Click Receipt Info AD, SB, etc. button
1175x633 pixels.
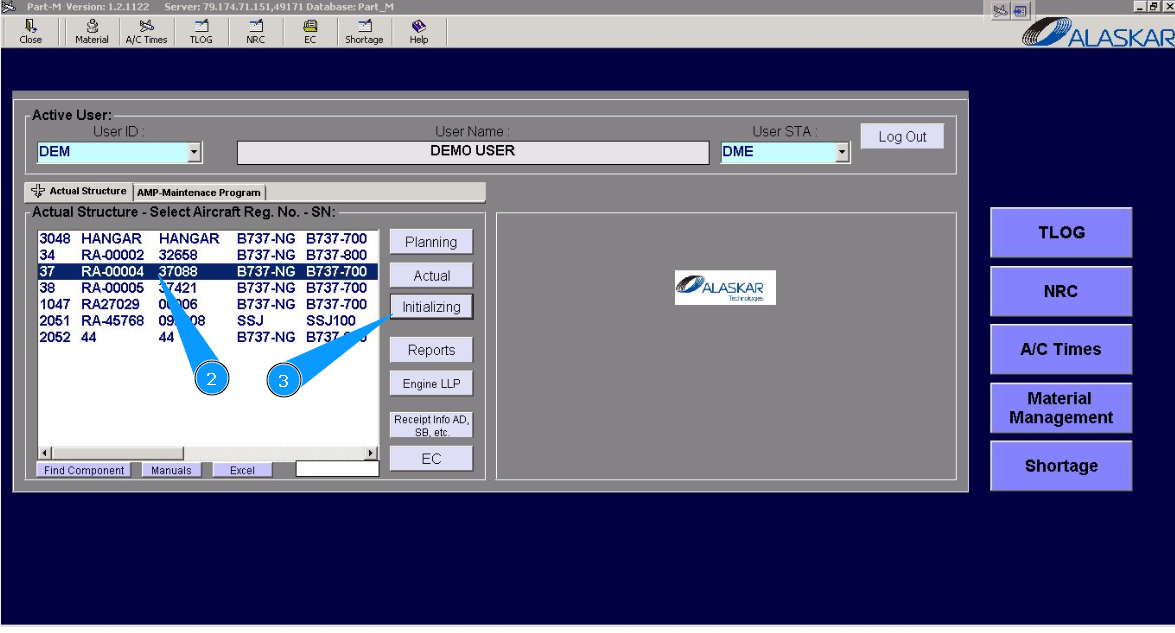[x=431, y=425]
